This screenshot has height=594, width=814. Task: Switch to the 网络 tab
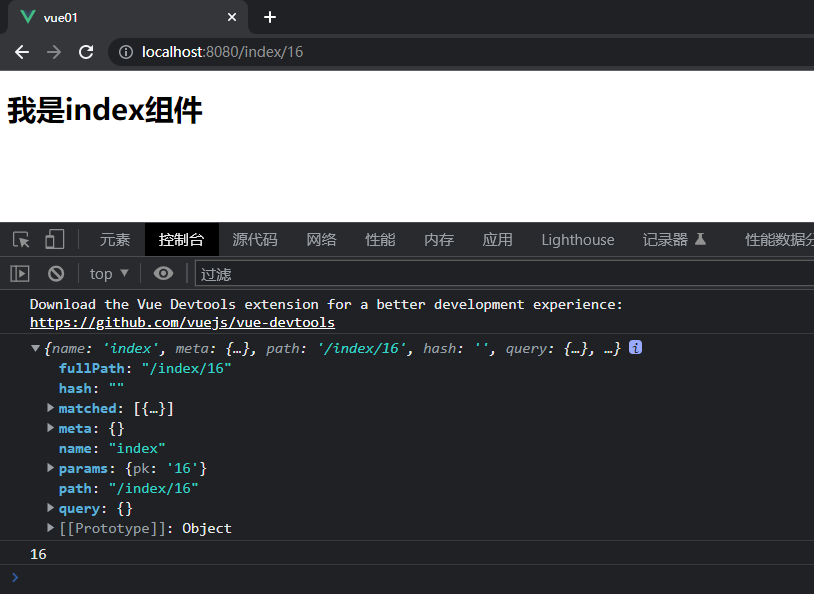(x=321, y=240)
